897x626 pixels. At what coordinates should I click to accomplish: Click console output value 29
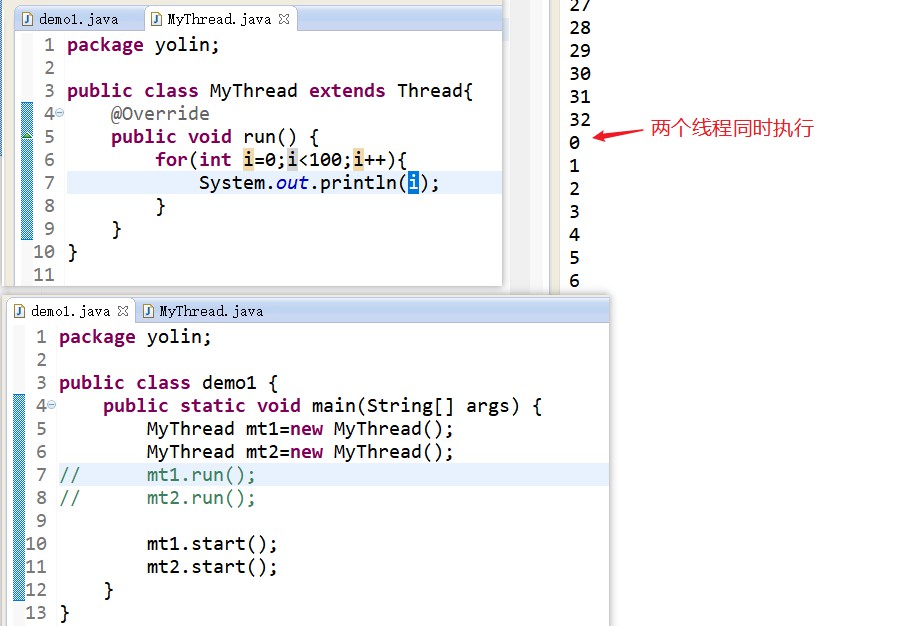point(580,50)
